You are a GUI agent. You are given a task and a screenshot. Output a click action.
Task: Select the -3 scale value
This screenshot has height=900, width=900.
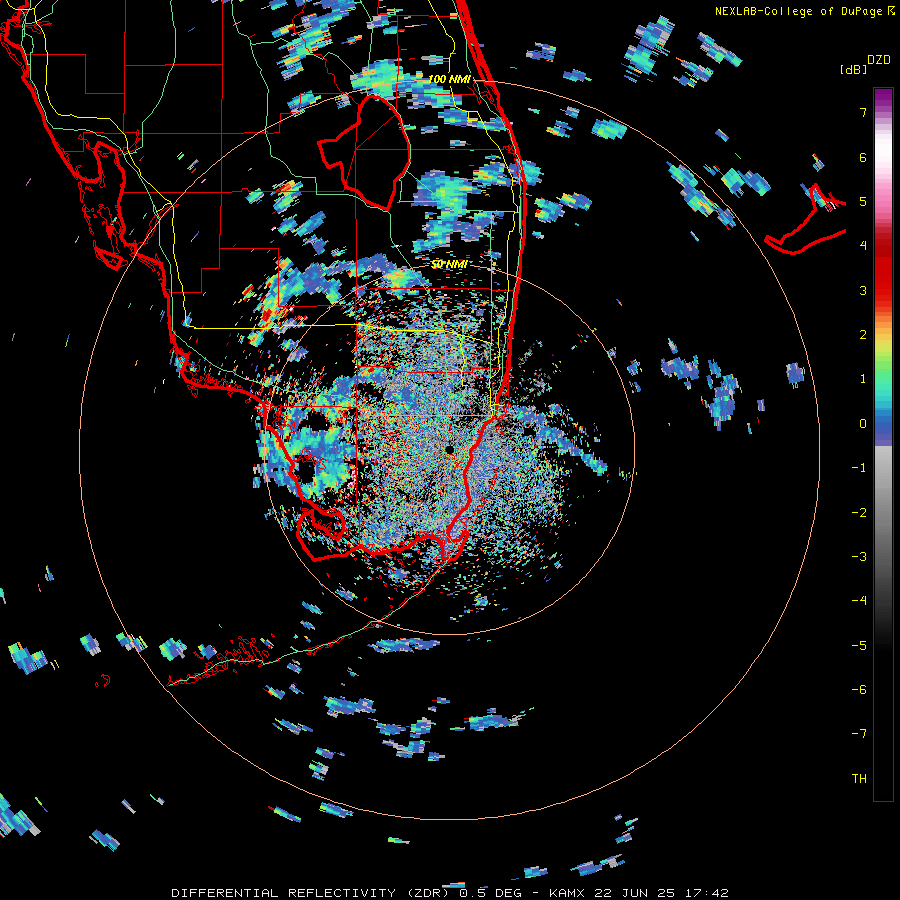point(859,557)
